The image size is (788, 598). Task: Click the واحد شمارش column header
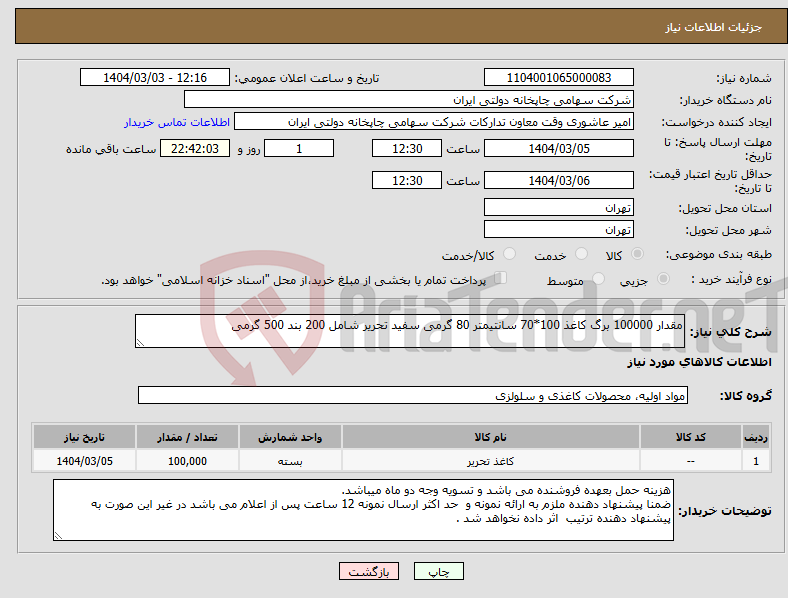[x=290, y=437]
